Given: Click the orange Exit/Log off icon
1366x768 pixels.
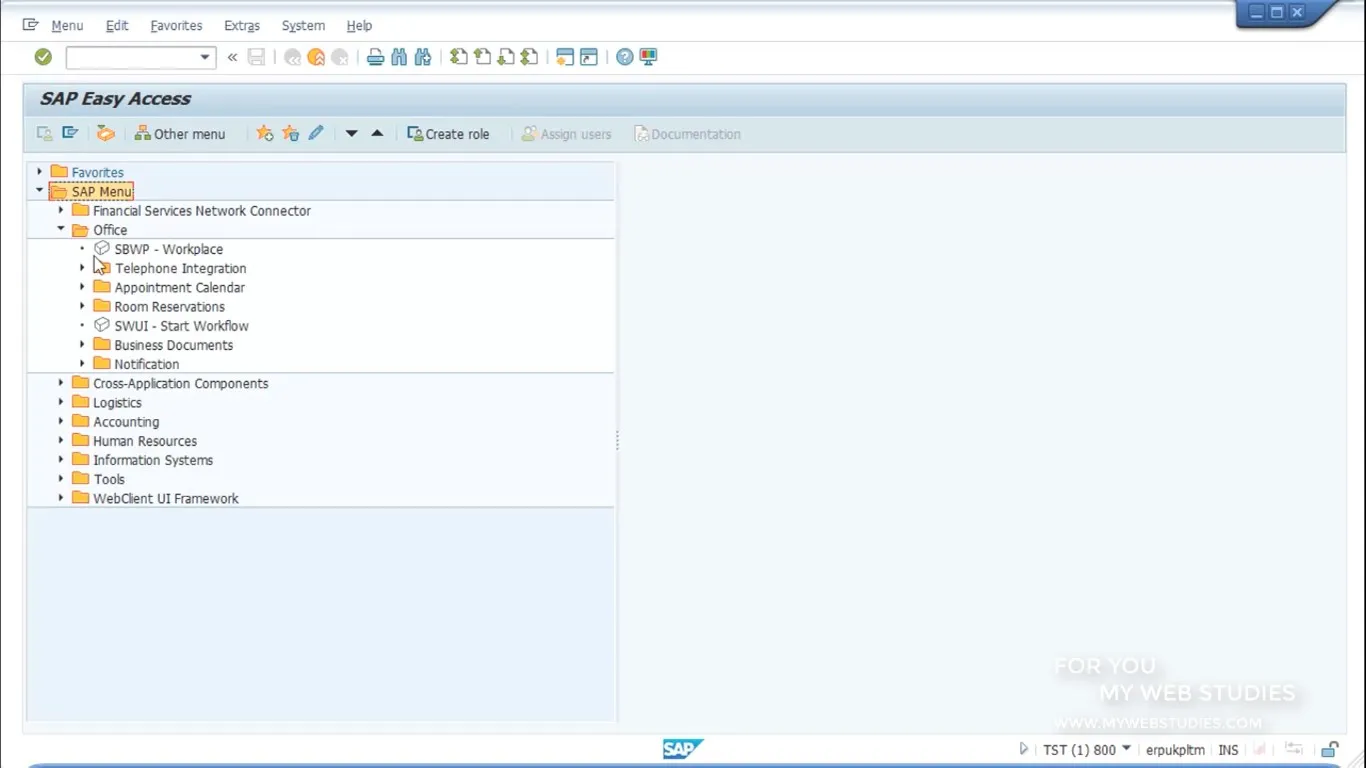Looking at the screenshot, I should [x=316, y=57].
